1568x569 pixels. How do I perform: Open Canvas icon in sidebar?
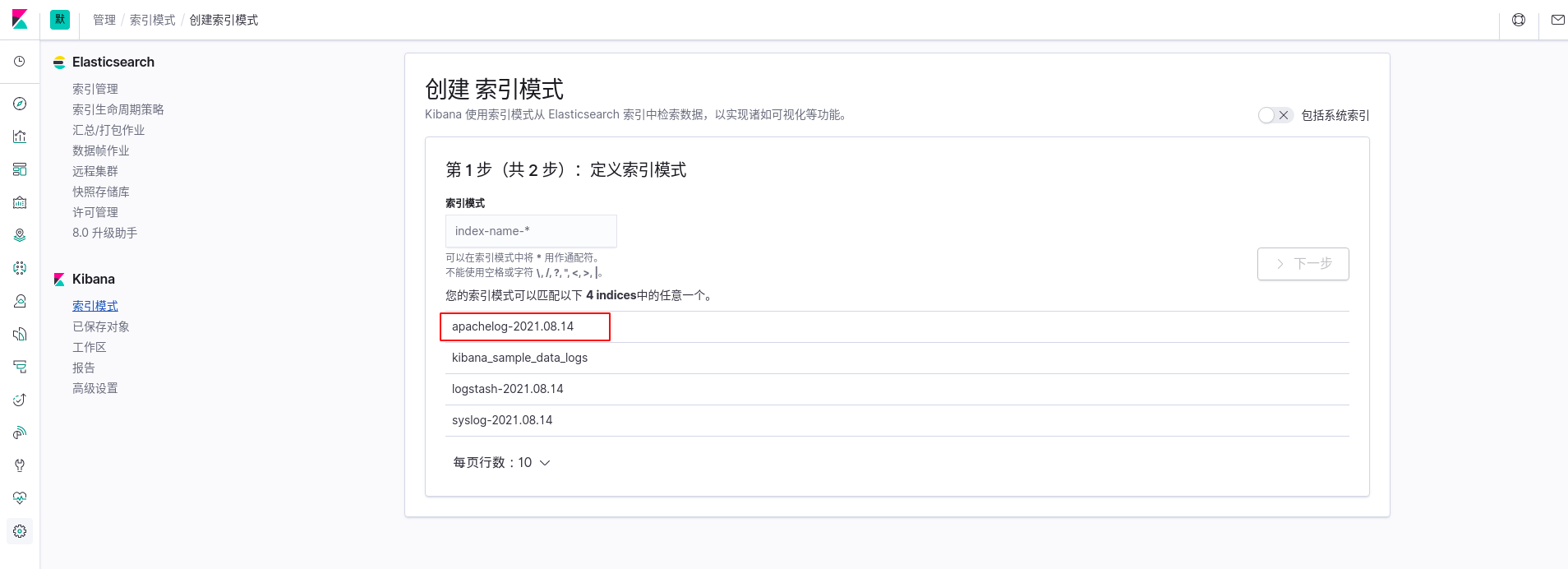point(20,202)
